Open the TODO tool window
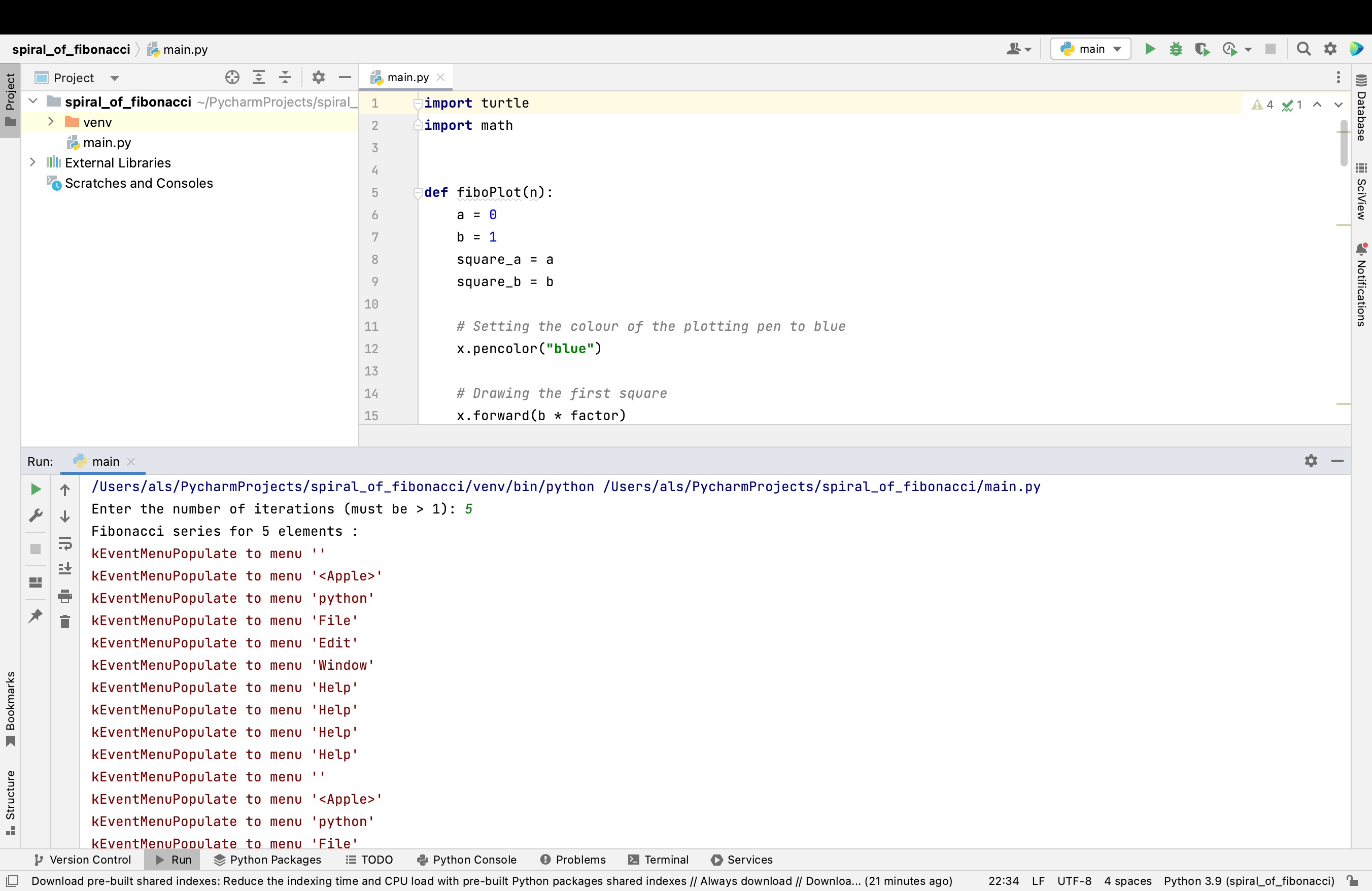Image resolution: width=1372 pixels, height=891 pixels. tap(369, 860)
